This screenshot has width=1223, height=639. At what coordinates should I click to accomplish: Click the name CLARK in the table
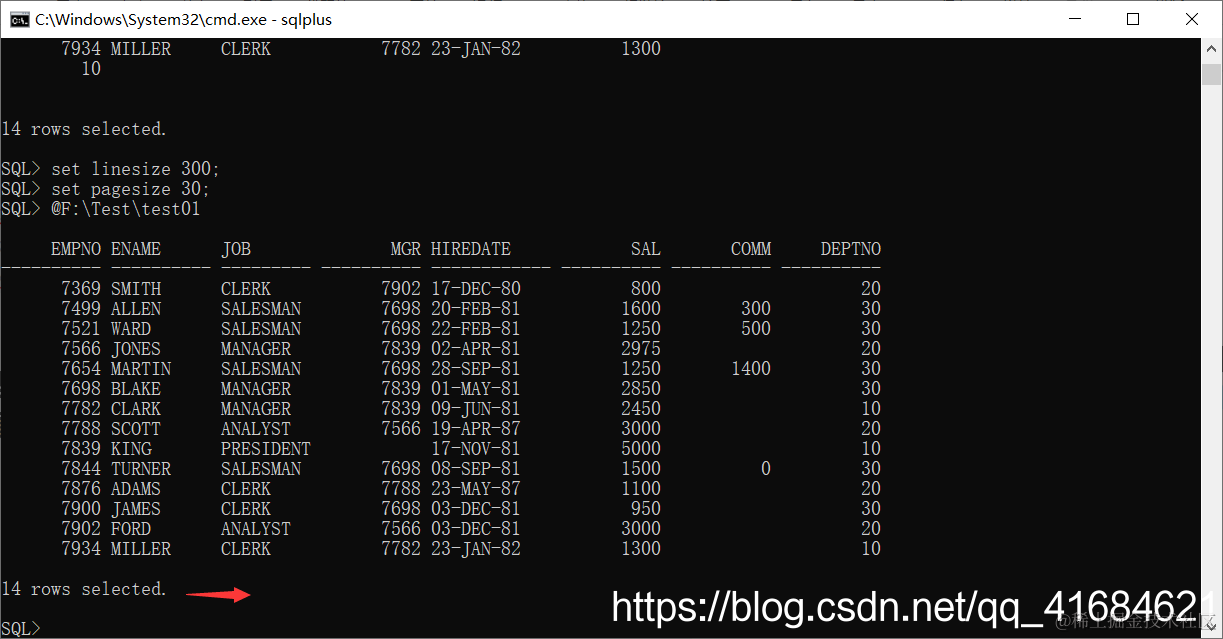click(x=136, y=409)
